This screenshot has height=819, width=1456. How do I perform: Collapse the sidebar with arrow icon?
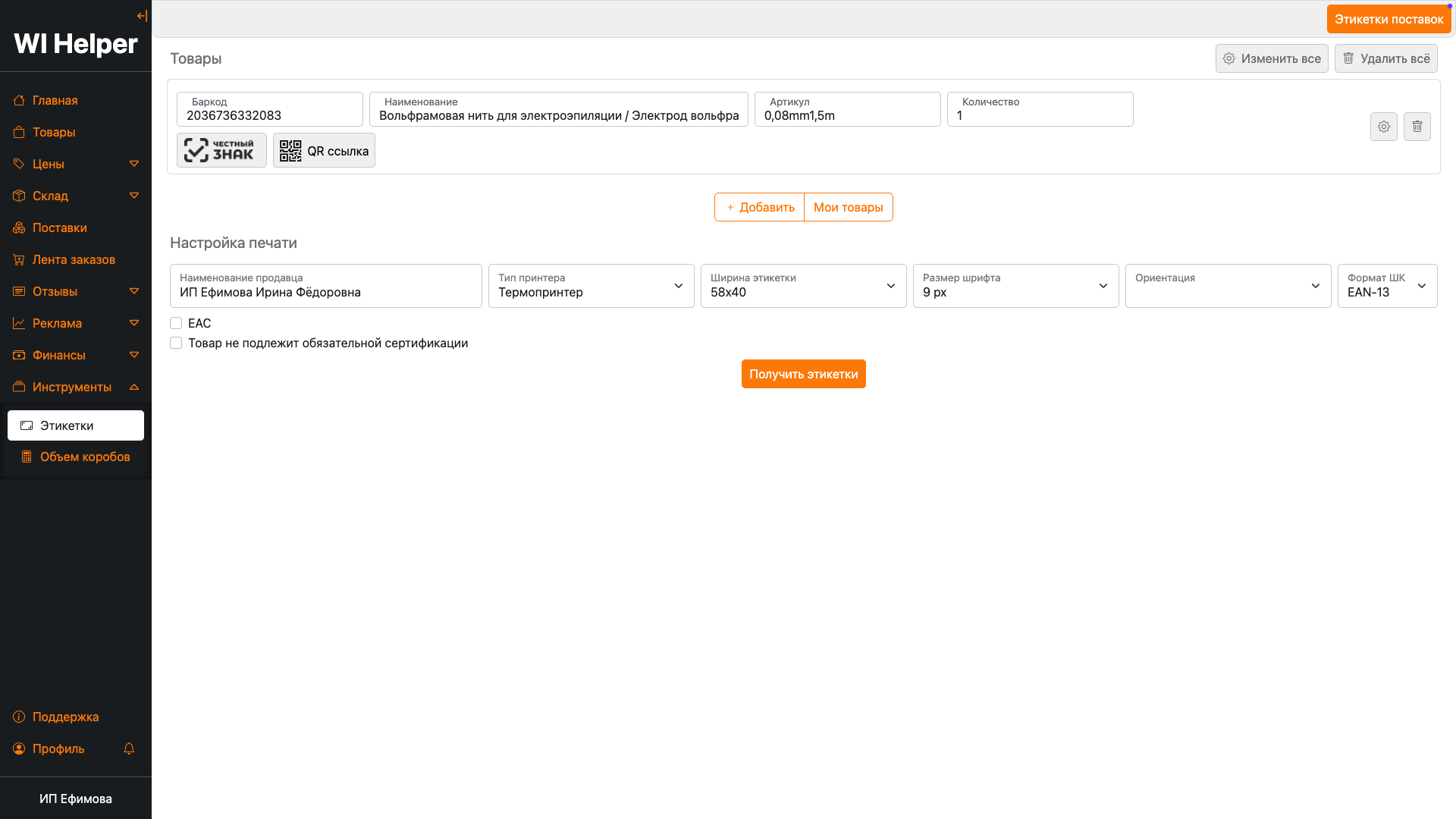(x=142, y=16)
